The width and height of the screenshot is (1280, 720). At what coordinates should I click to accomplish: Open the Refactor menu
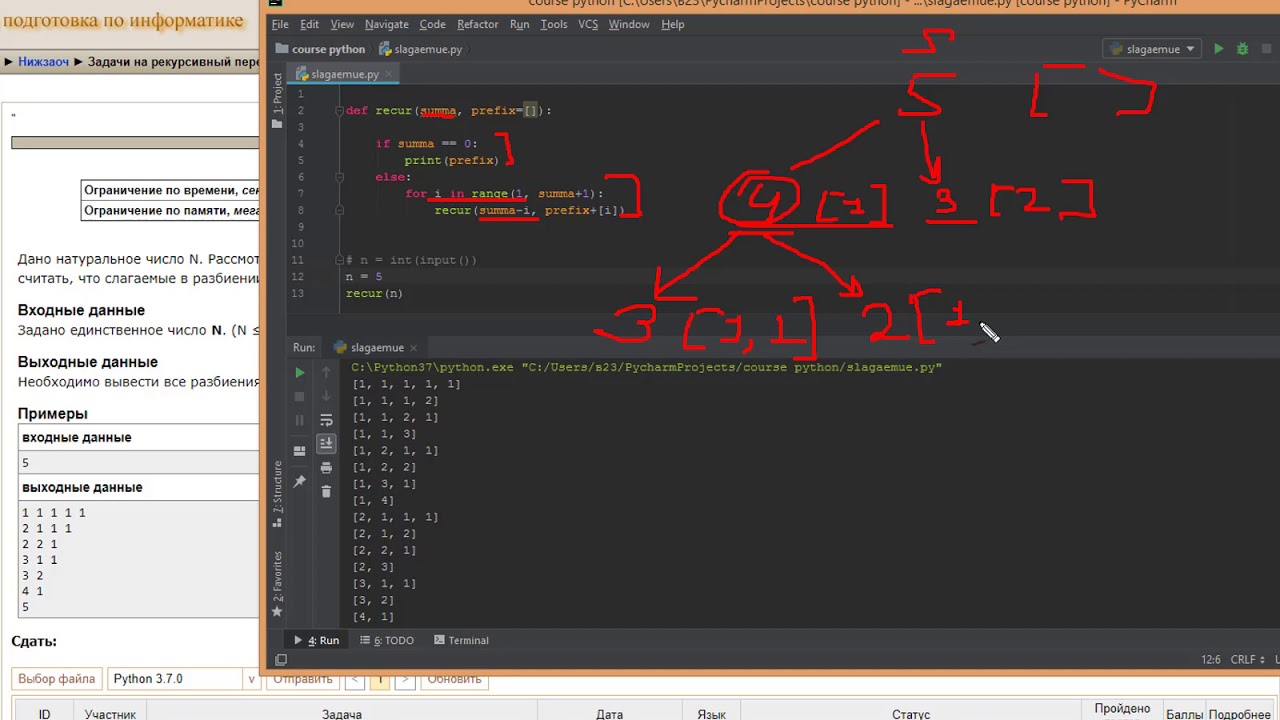click(478, 24)
